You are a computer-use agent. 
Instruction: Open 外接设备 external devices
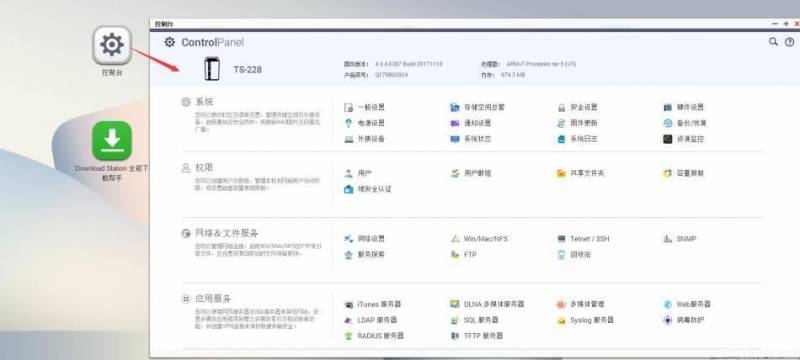pyautogui.click(x=364, y=139)
